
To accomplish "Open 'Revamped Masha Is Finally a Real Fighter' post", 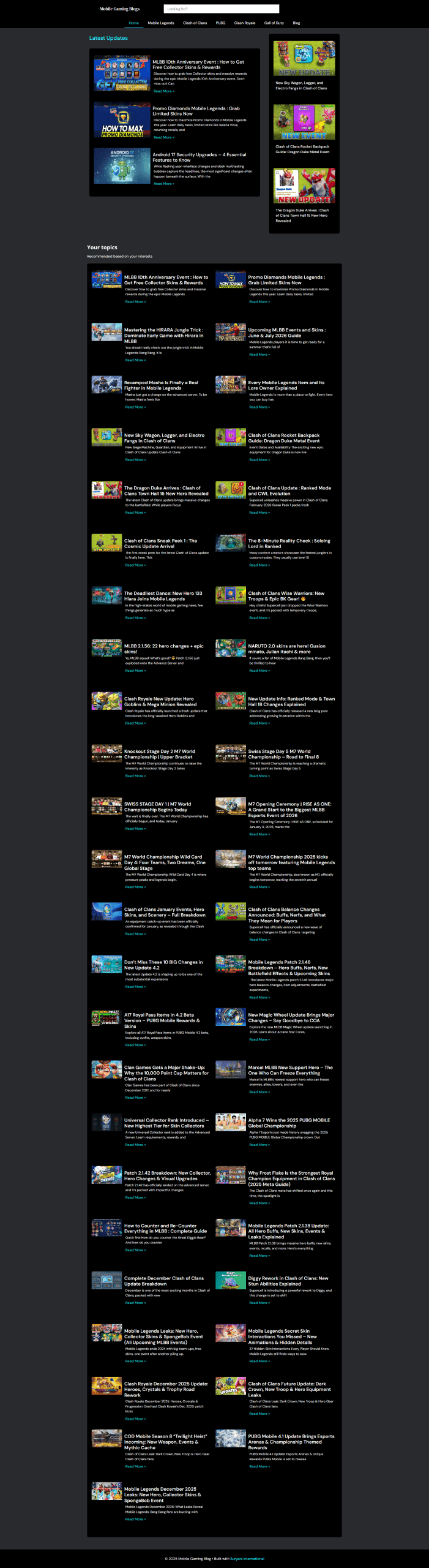I will 161,385.
